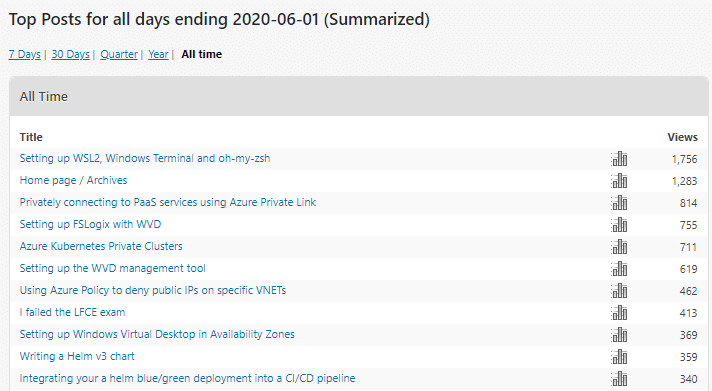The height and width of the screenshot is (391, 712).
Task: Open stats chart icon for WSL2 post
Action: (x=619, y=159)
